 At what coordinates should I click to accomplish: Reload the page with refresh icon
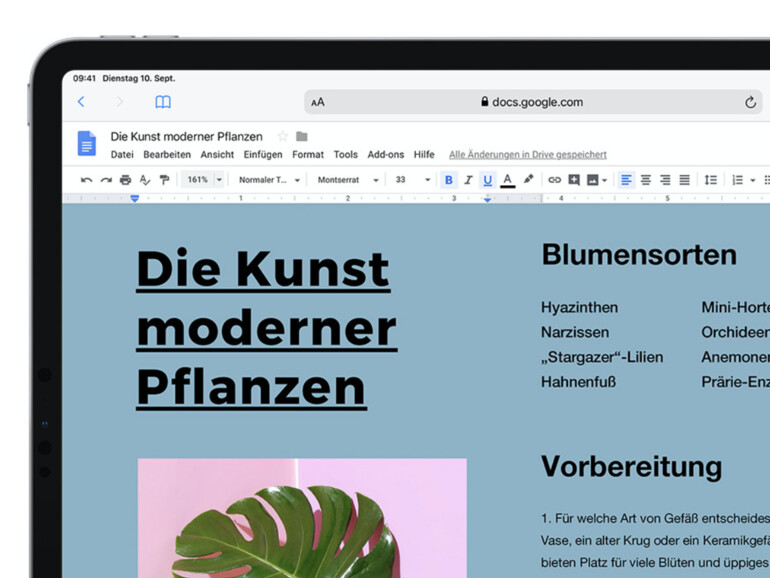750,102
